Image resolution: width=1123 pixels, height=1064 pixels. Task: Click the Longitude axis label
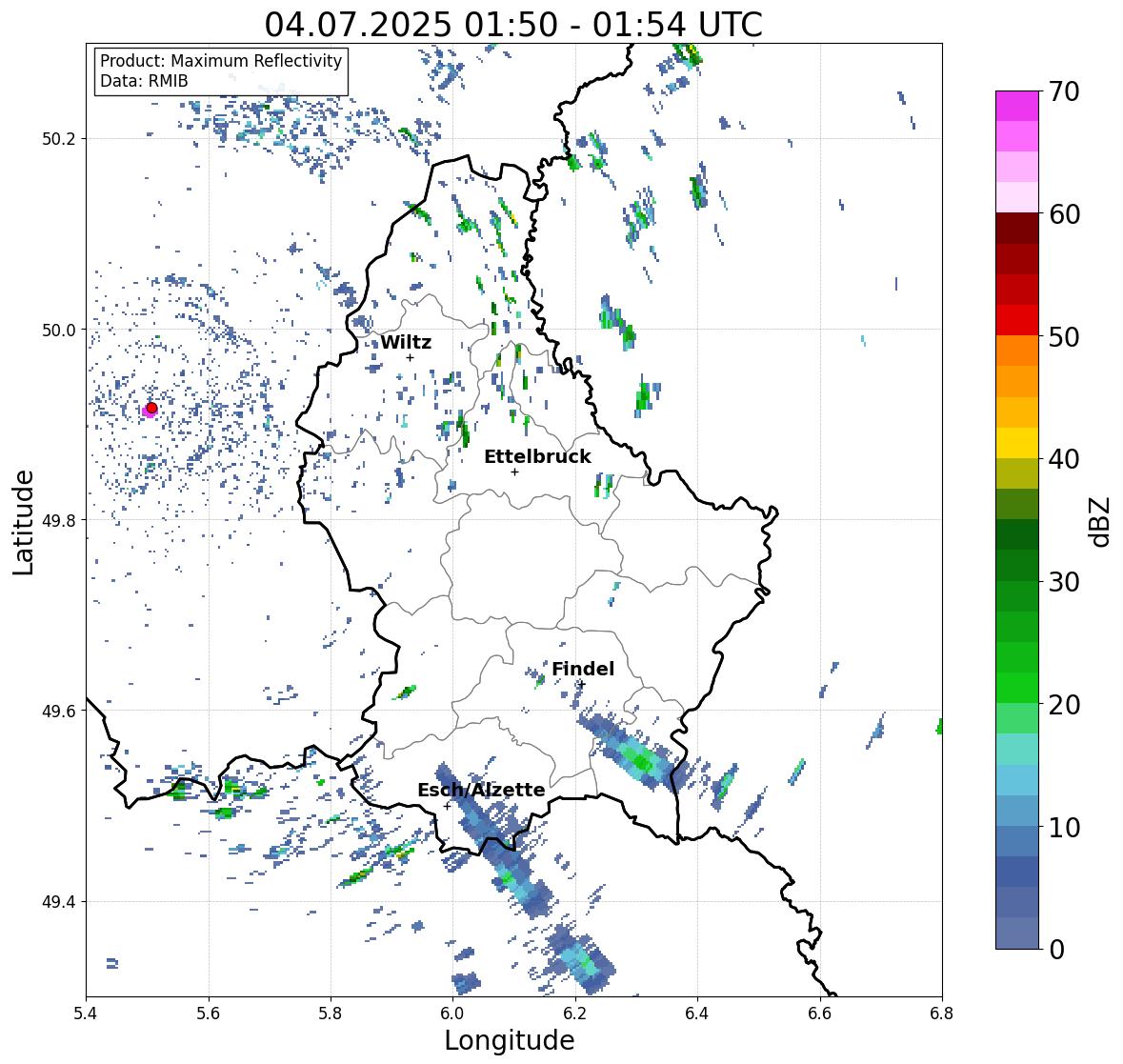[510, 1040]
